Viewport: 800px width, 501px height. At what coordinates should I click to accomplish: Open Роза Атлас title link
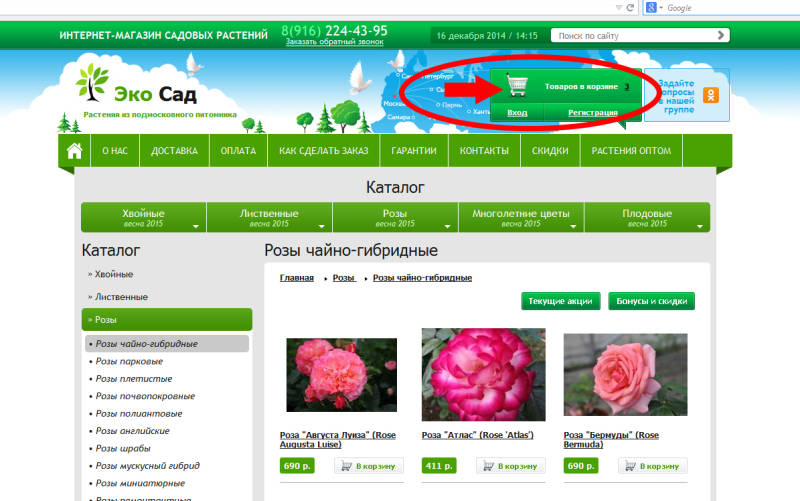click(x=478, y=435)
